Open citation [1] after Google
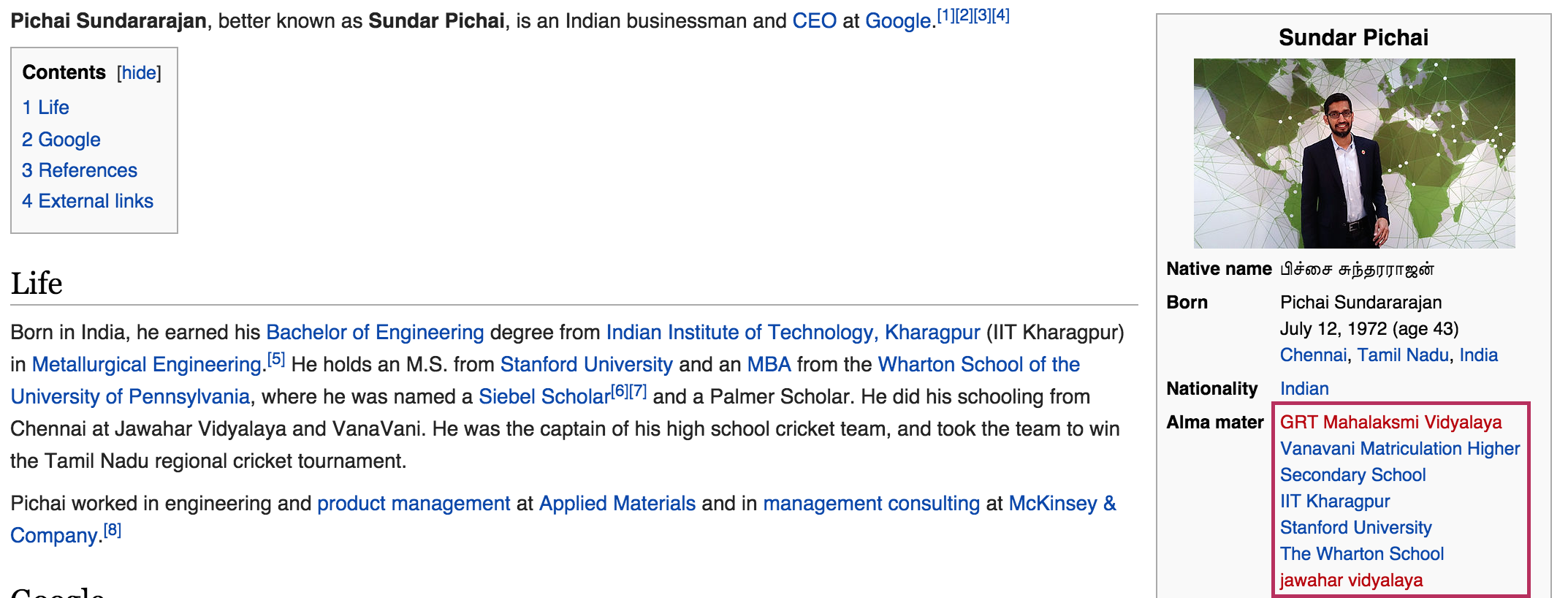The width and height of the screenshot is (1568, 598). tap(946, 15)
